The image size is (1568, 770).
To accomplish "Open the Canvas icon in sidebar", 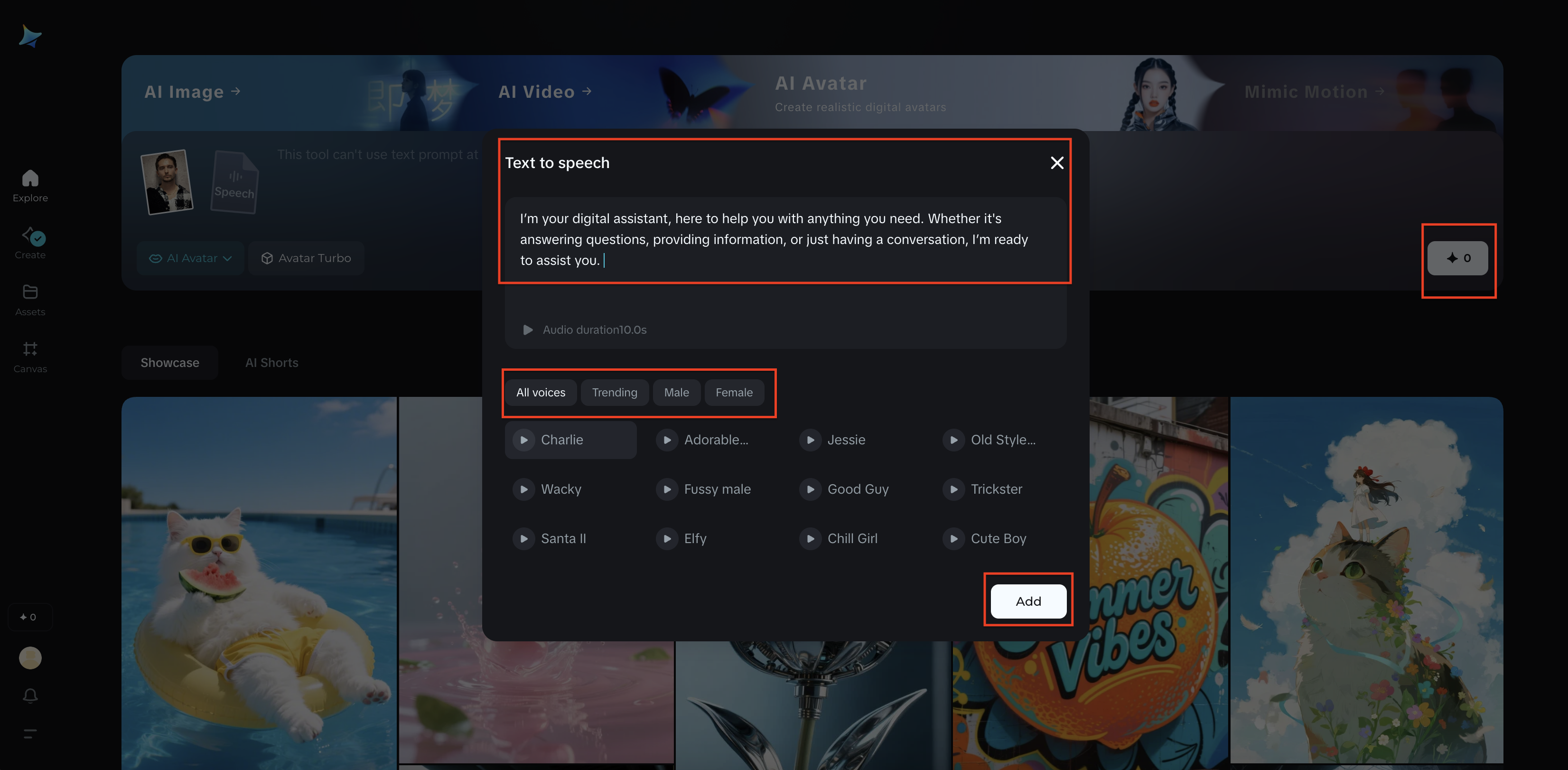I will 30,349.
